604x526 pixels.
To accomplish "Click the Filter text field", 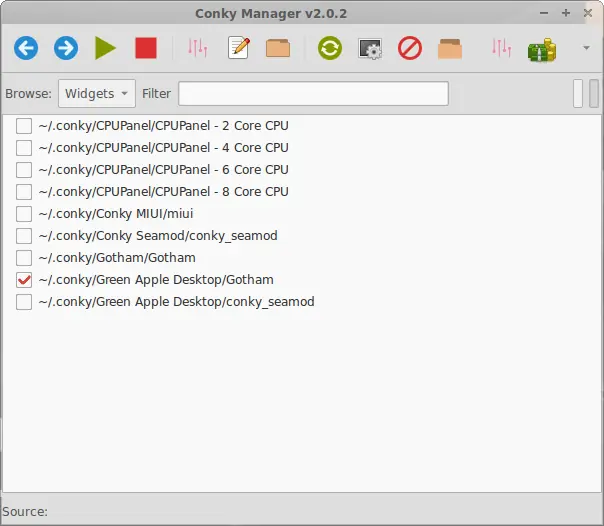I will click(313, 93).
